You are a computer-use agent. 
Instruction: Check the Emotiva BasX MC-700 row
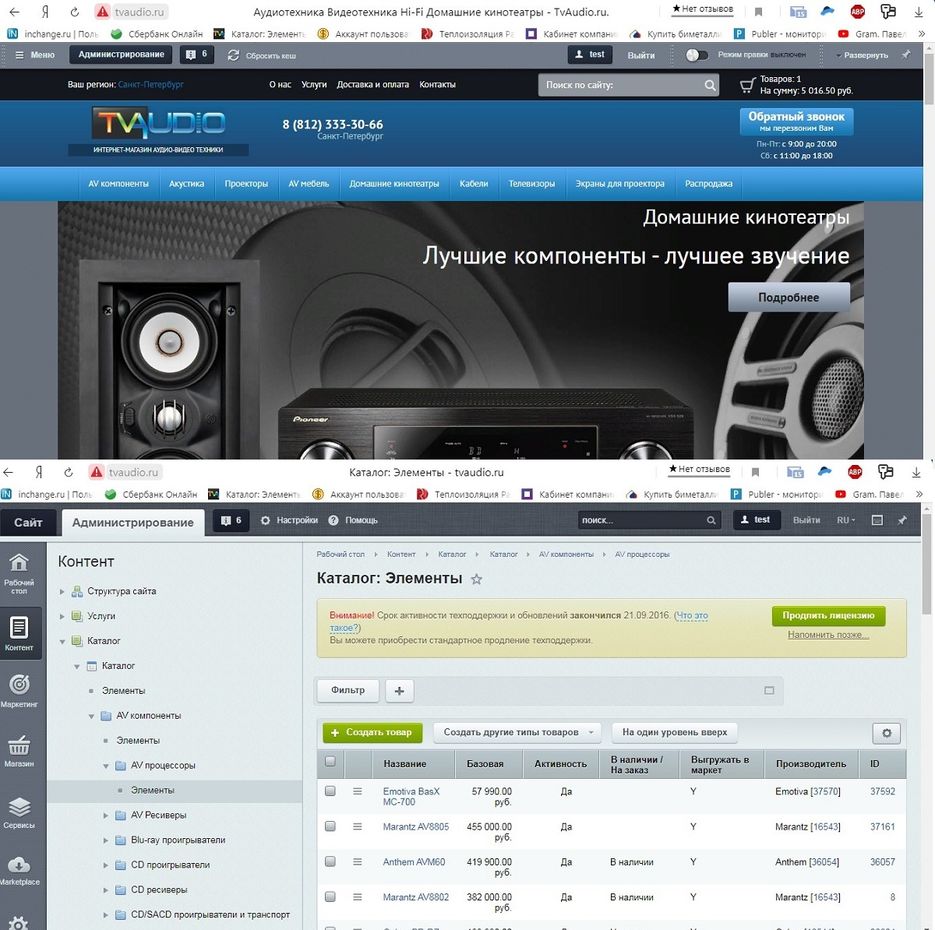tap(330, 790)
